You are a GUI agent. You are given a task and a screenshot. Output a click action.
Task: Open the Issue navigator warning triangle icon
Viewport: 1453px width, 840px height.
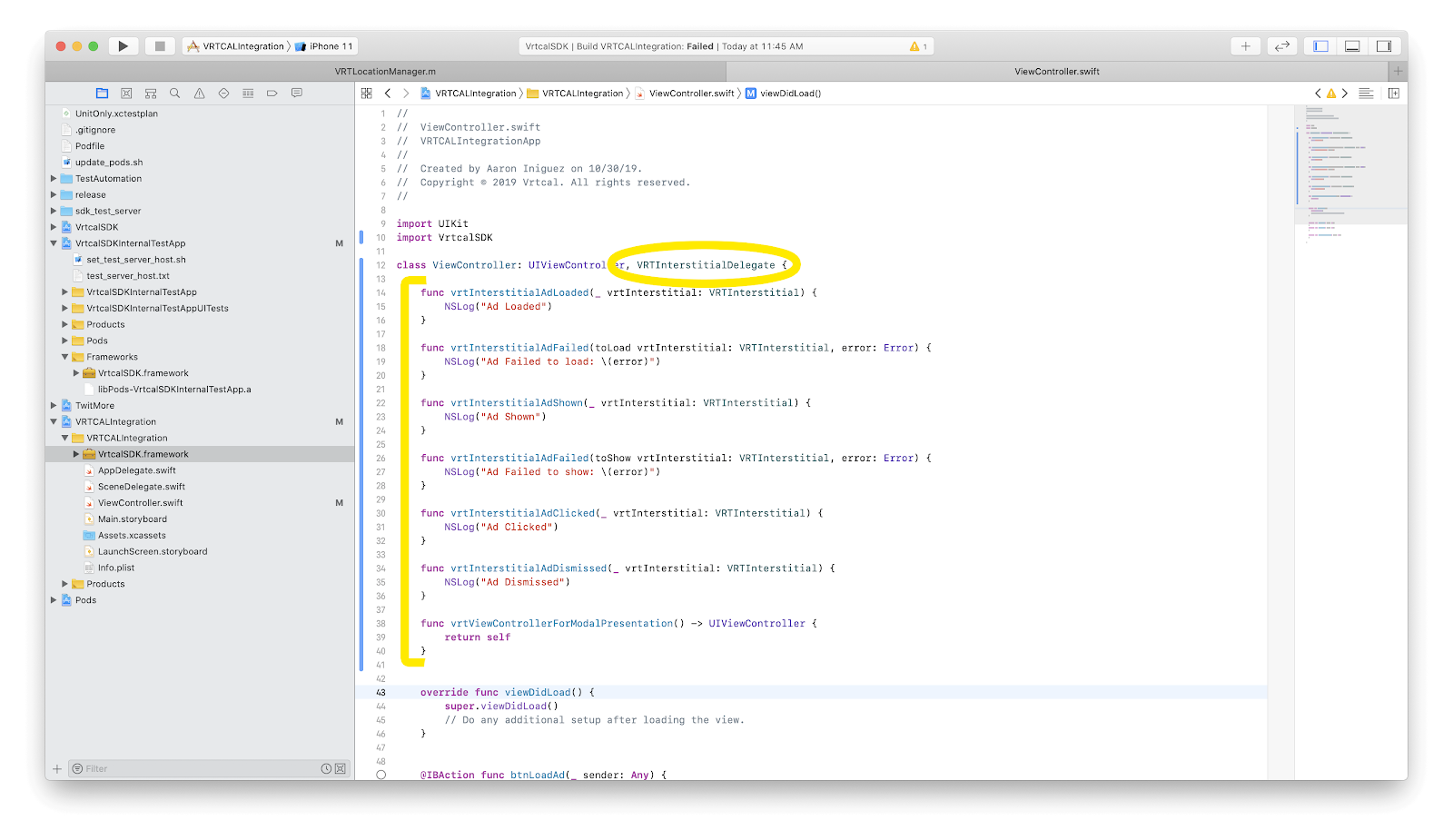click(x=200, y=94)
